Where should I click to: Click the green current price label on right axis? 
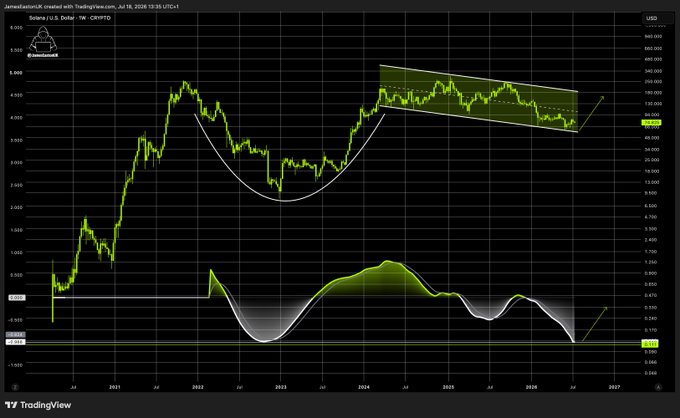pos(651,123)
